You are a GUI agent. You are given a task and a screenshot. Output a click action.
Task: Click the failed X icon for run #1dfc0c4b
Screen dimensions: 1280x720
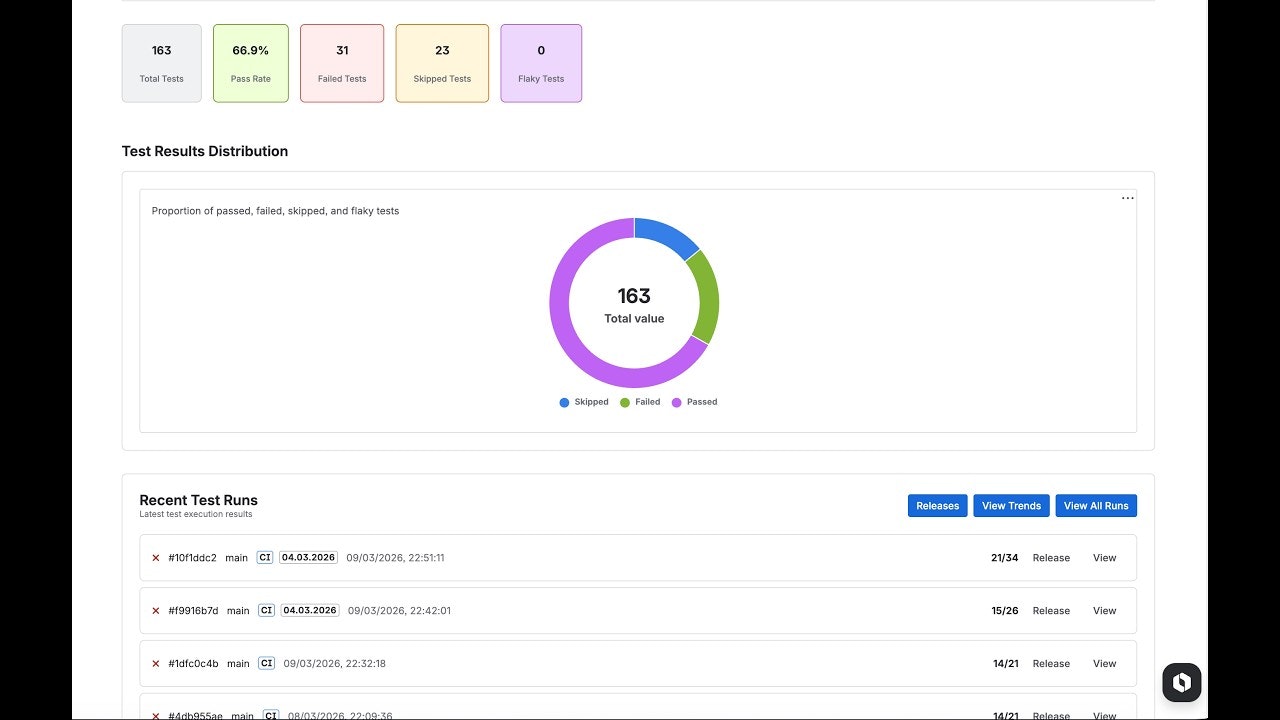point(155,664)
